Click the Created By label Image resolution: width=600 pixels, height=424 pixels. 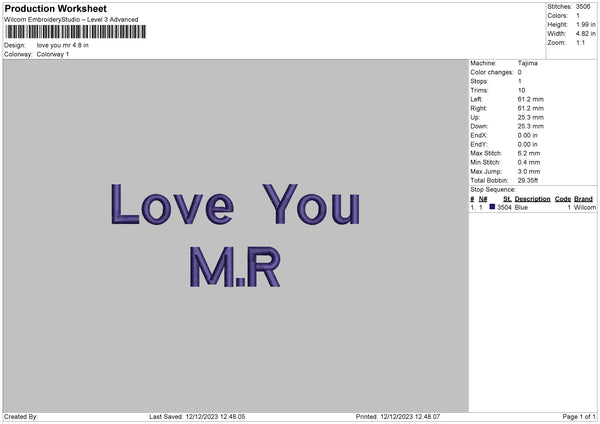click(21, 417)
